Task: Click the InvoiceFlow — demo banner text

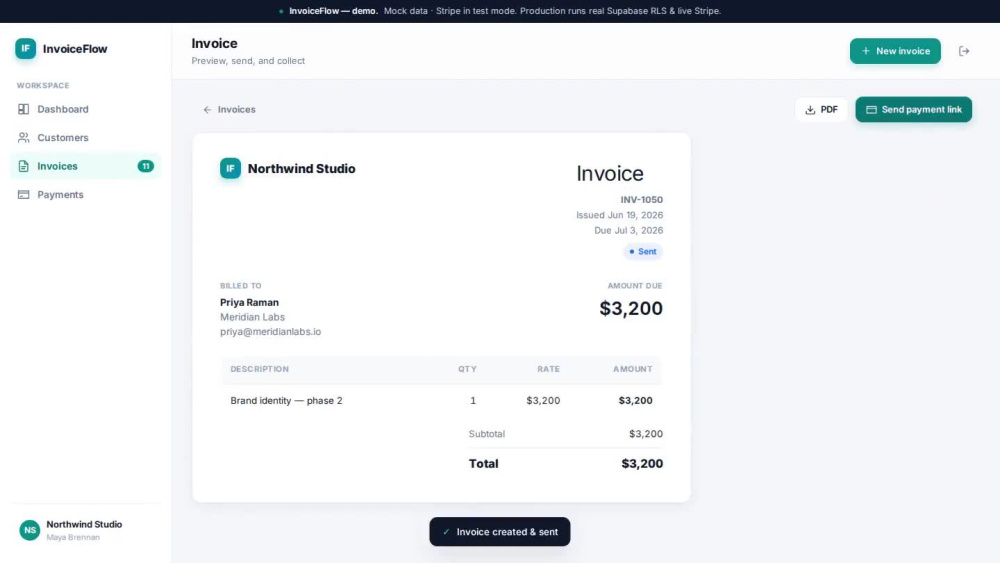Action: (333, 11)
